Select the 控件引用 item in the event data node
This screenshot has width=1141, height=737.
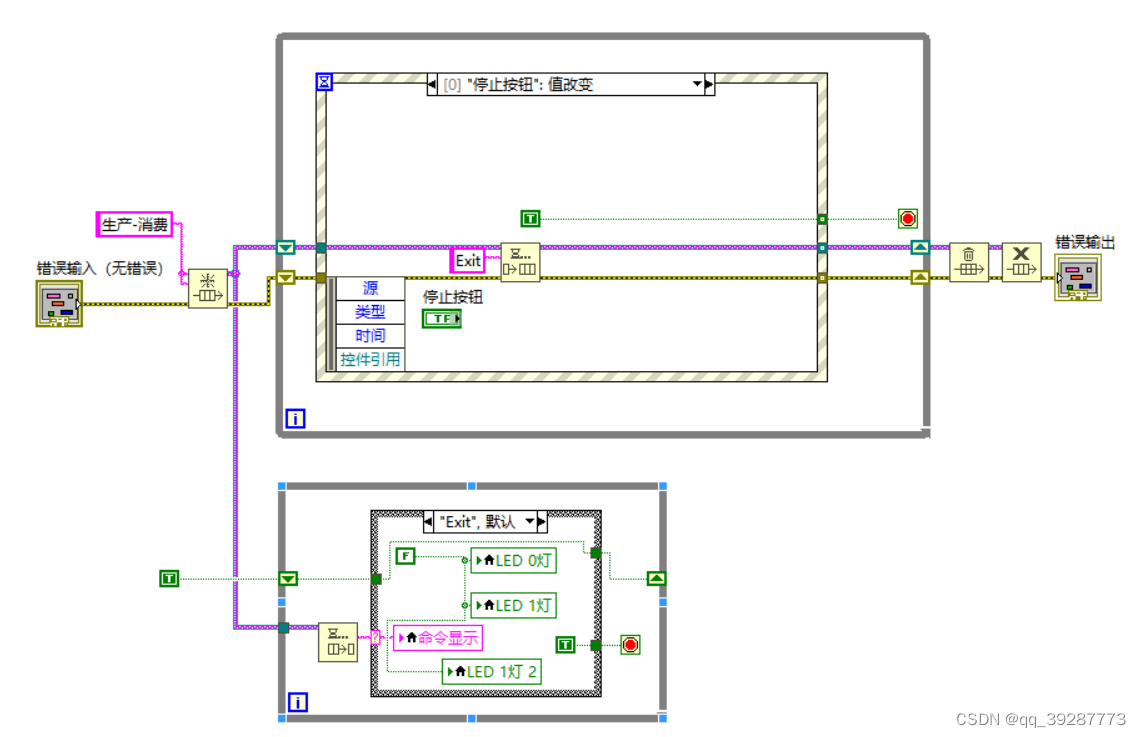(369, 359)
